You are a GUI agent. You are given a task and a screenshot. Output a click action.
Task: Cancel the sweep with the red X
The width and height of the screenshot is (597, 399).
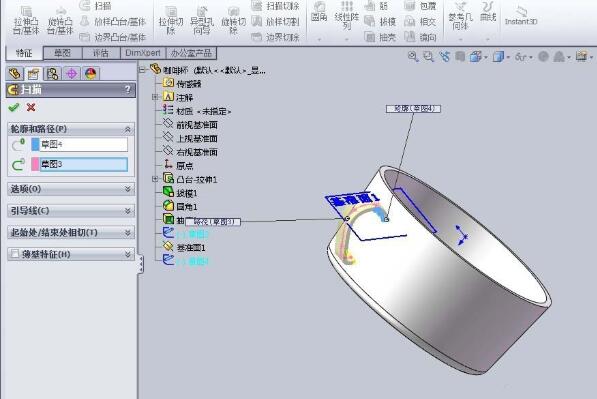tap(31, 107)
